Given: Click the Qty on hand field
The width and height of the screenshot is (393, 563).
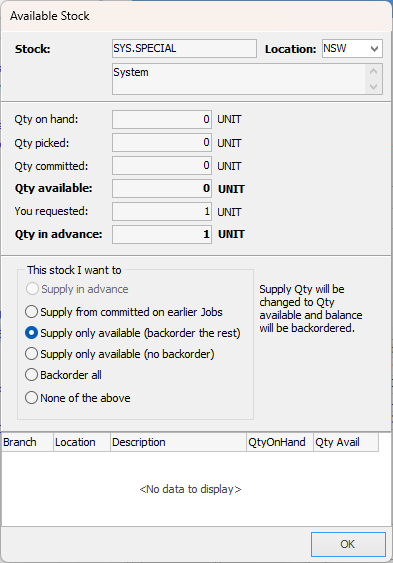Looking at the screenshot, I should click(x=162, y=119).
